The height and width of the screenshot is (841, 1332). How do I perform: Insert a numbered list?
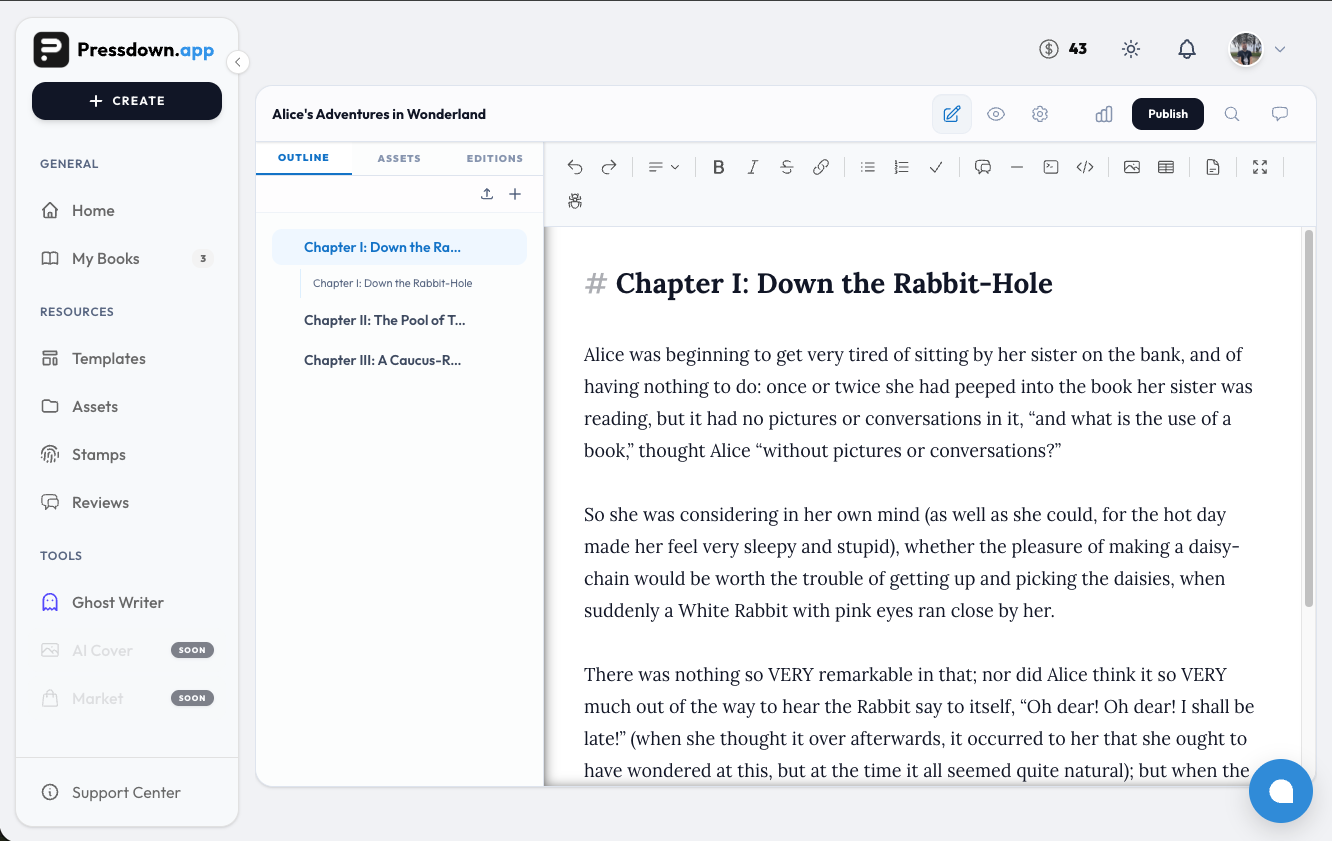[x=902, y=167]
